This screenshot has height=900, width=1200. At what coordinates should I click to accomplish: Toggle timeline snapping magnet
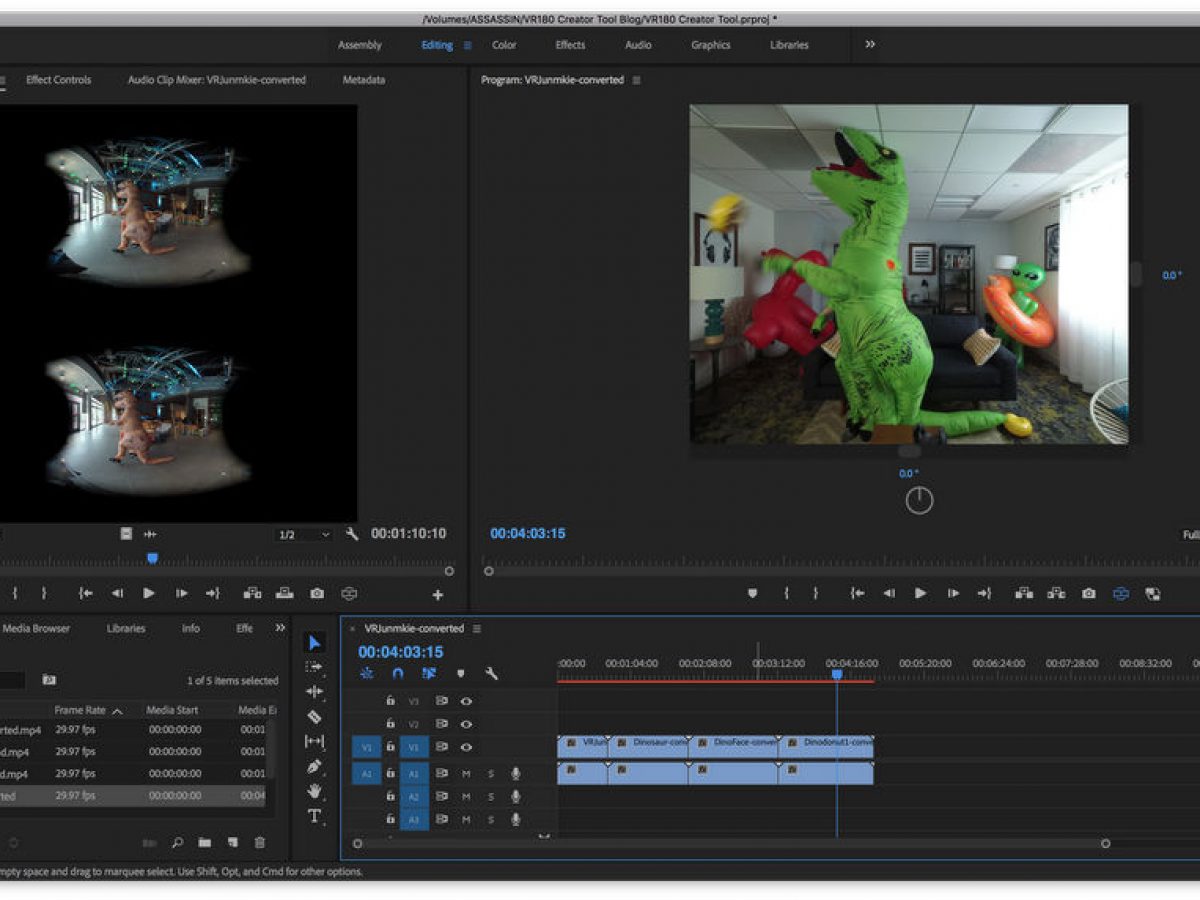tap(398, 674)
